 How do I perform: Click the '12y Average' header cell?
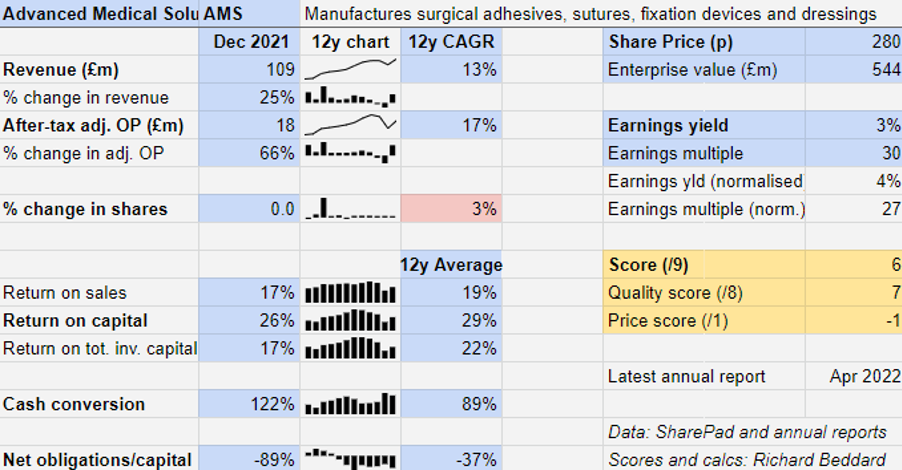coord(452,265)
